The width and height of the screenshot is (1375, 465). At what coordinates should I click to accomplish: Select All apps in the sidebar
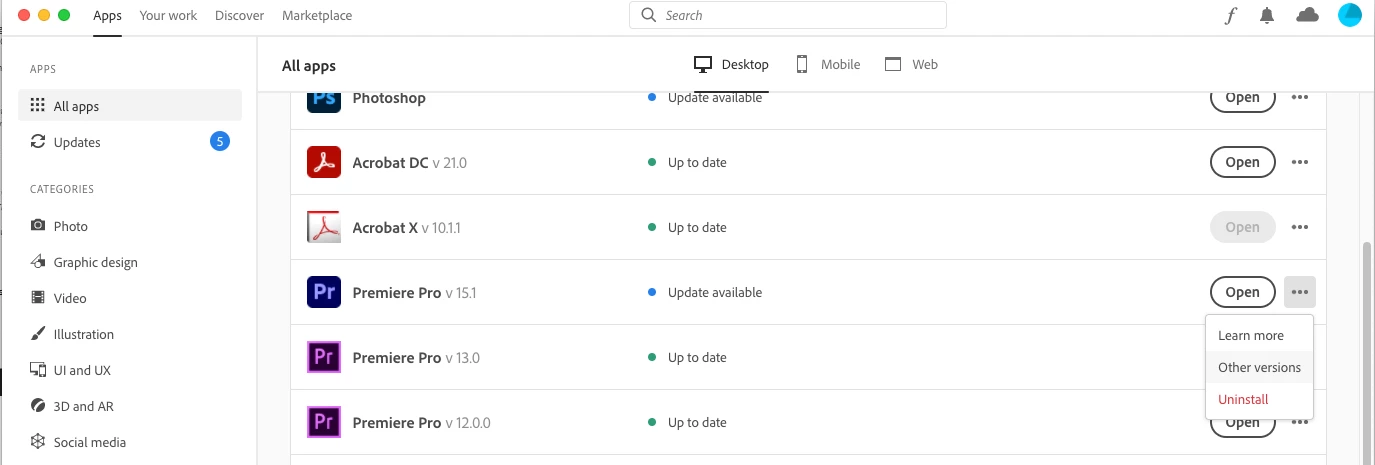click(x=130, y=106)
